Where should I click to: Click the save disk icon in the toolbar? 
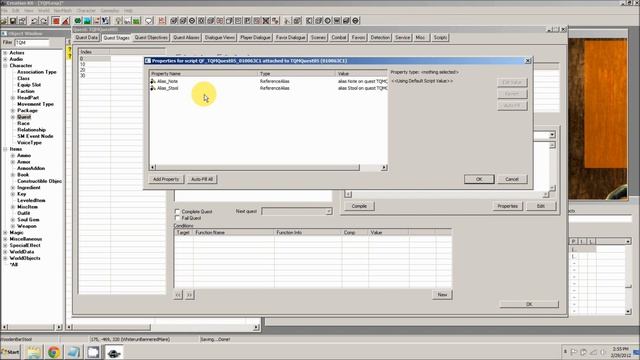pos(13,20)
